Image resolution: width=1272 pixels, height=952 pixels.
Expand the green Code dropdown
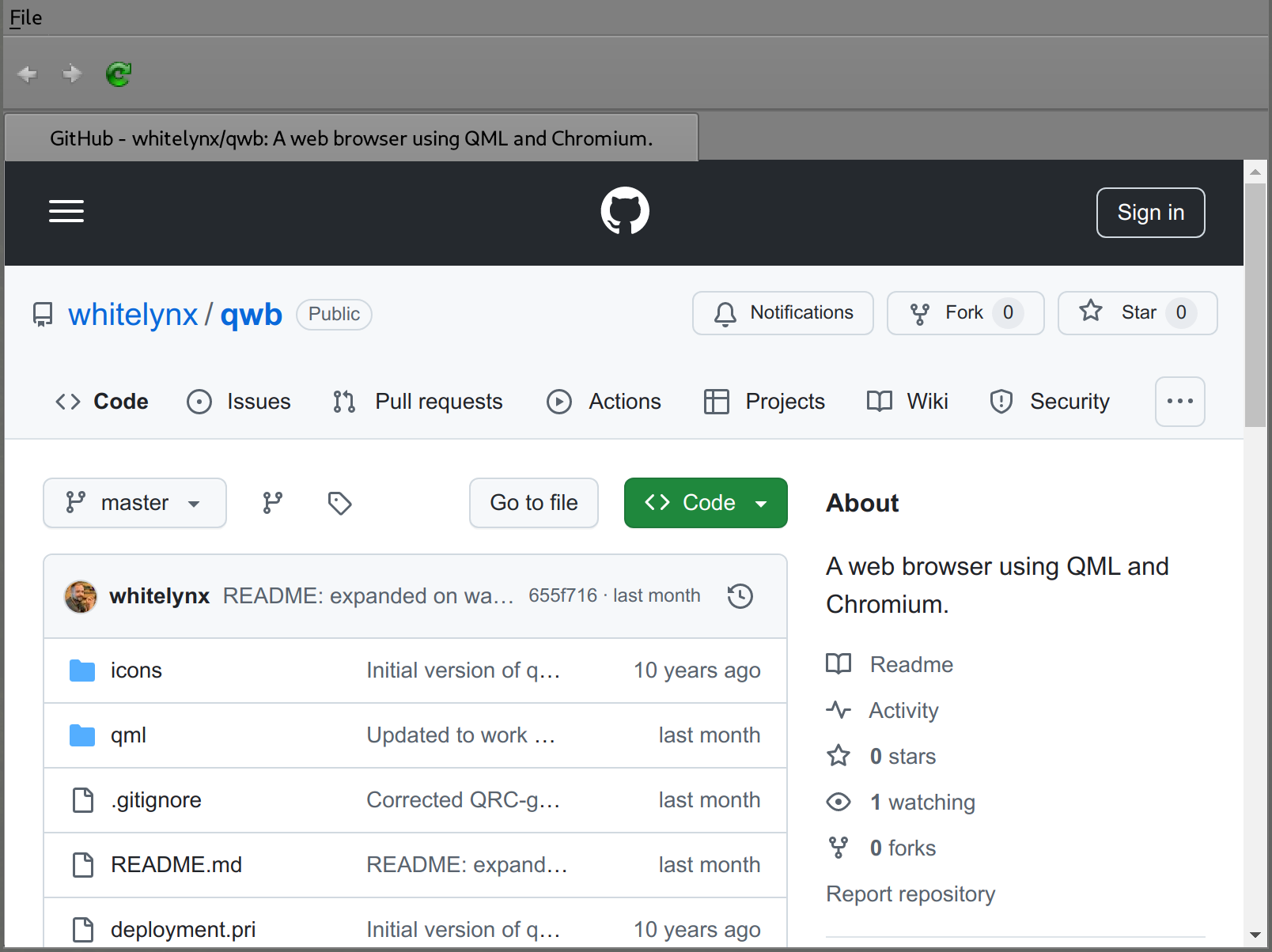coord(705,503)
